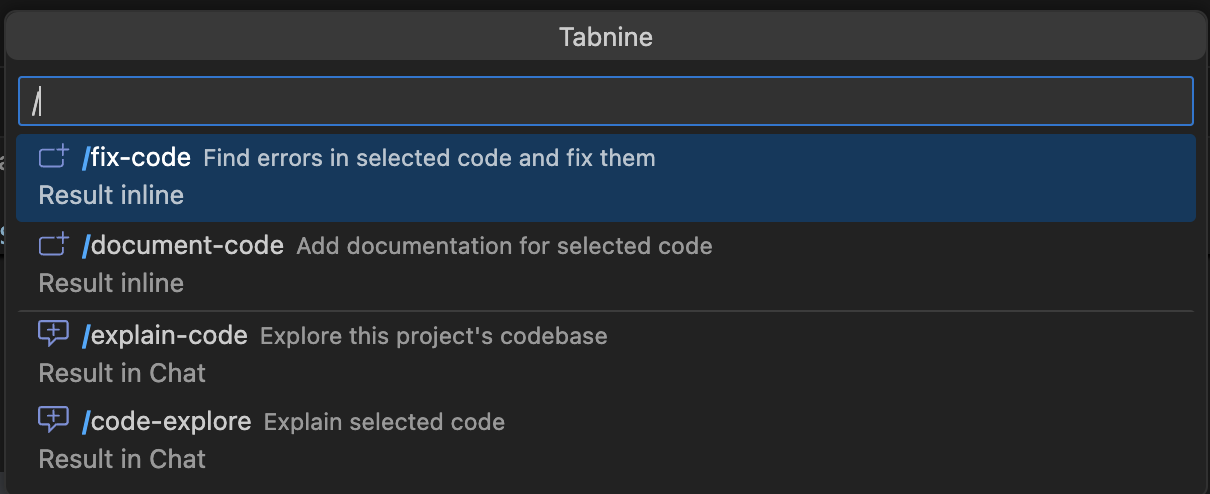Click the inline-result icon beside /fix-code

(53, 157)
